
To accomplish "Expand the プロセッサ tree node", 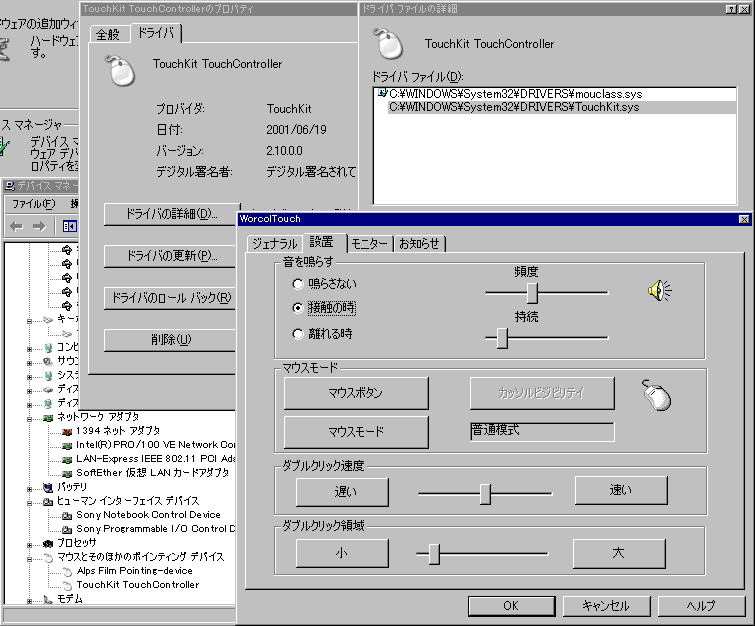I will (x=29, y=544).
